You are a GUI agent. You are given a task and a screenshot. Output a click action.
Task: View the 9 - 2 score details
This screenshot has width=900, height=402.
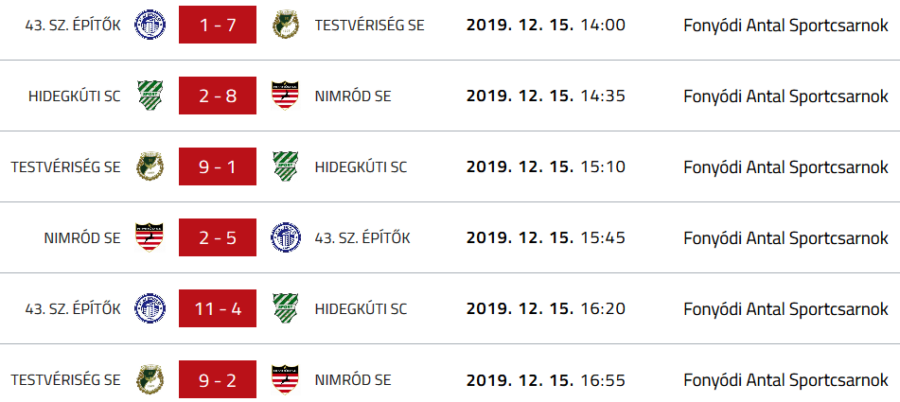pyautogui.click(x=217, y=380)
